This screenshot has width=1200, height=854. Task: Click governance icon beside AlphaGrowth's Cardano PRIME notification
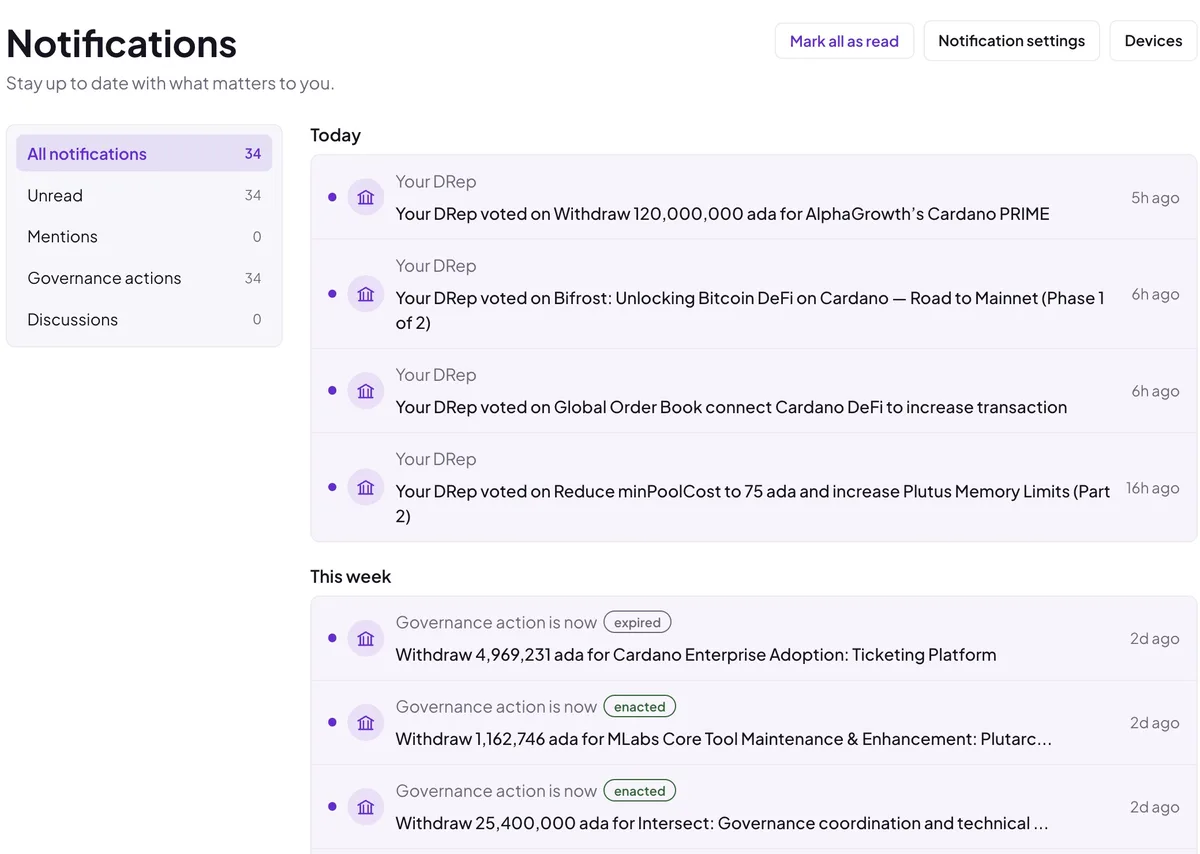[x=366, y=197]
